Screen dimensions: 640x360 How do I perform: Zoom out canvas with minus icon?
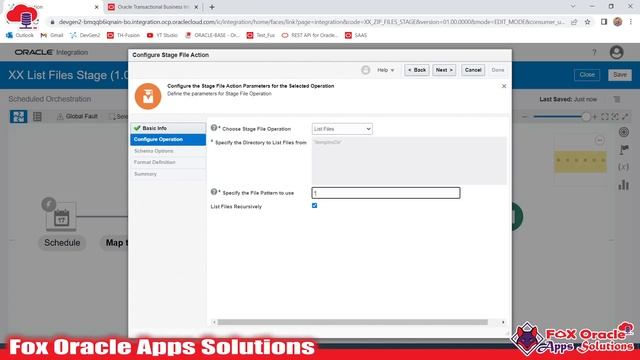(x=525, y=117)
